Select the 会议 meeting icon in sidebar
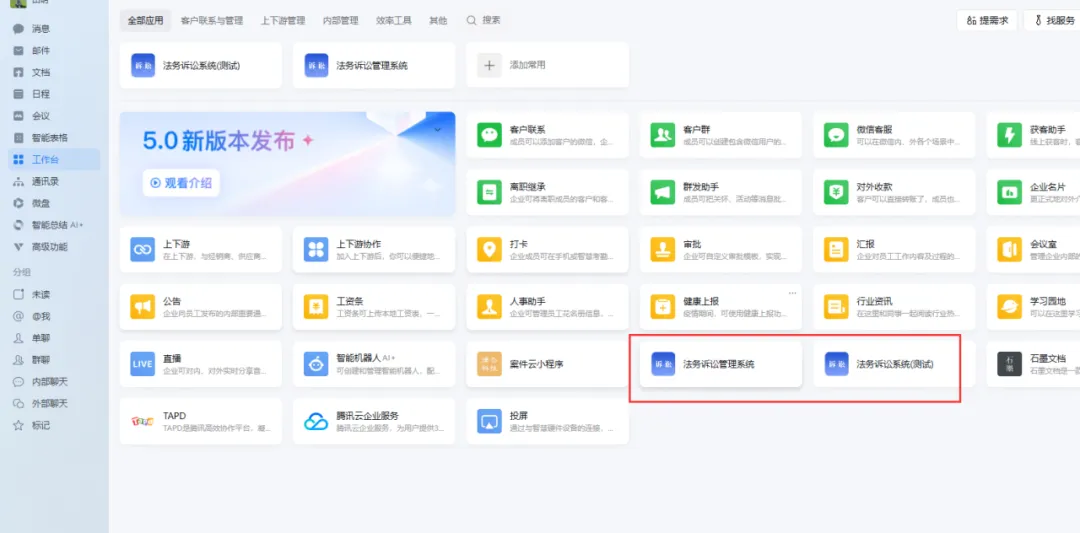This screenshot has height=533, width=1080. pos(19,116)
